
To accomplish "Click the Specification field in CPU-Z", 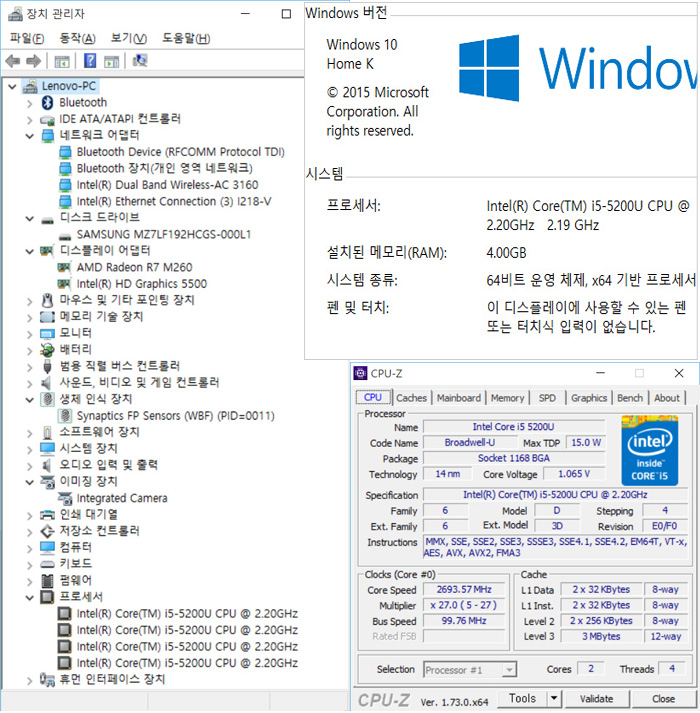I will tap(555, 495).
